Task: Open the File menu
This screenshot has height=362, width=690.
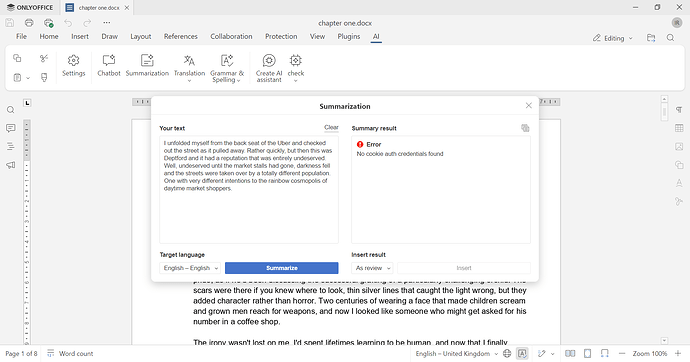Action: point(21,37)
